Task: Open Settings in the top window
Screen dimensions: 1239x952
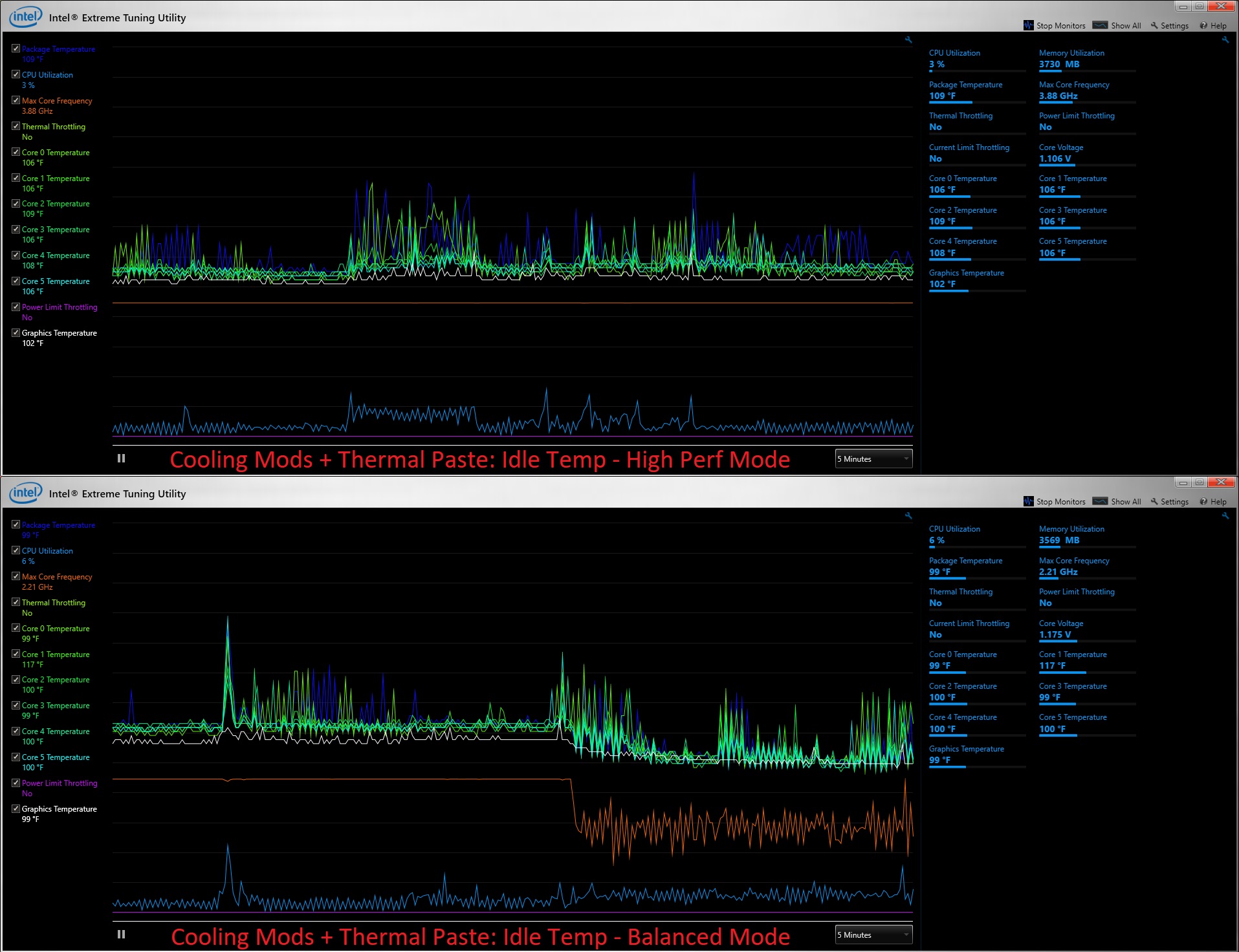Action: (x=1170, y=26)
